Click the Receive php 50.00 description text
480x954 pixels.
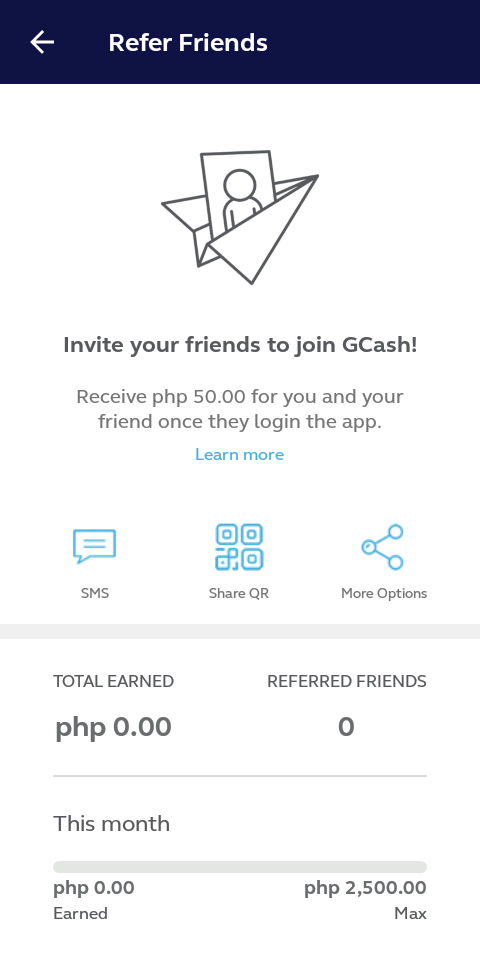coord(240,409)
